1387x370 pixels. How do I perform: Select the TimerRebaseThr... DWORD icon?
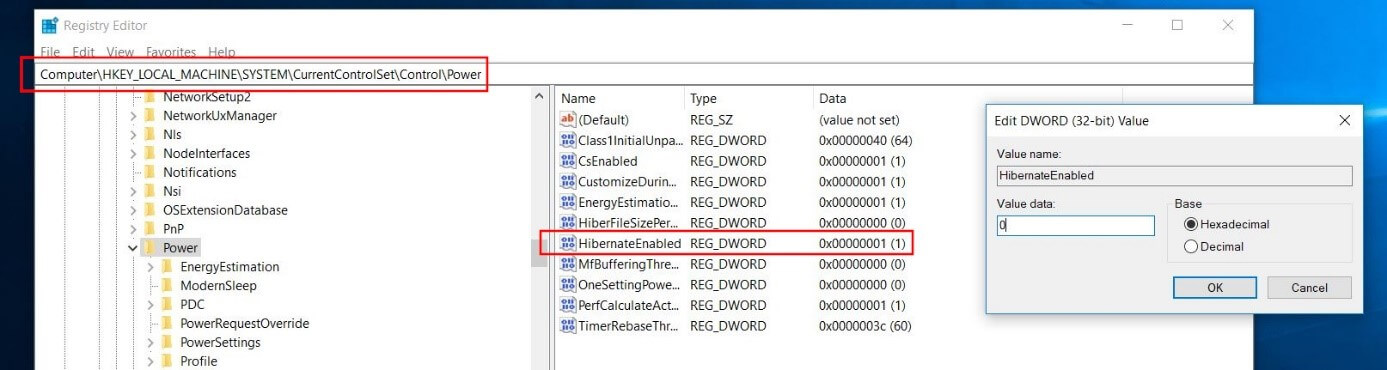coord(568,325)
